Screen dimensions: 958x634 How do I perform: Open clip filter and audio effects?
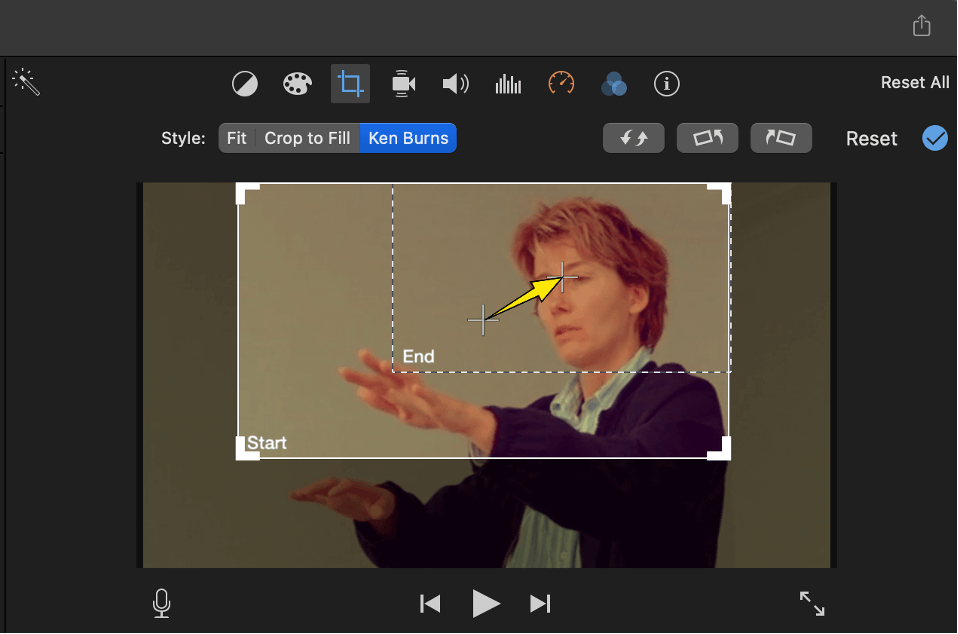614,84
